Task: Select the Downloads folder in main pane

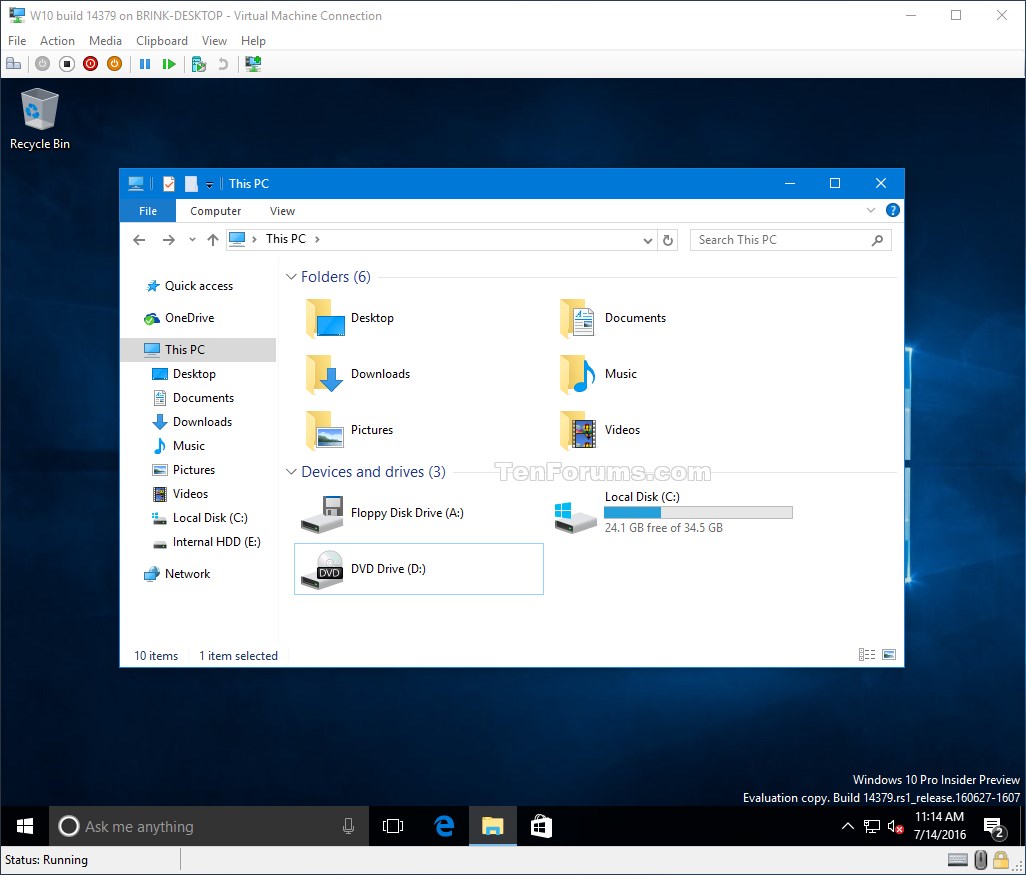Action: (x=358, y=374)
